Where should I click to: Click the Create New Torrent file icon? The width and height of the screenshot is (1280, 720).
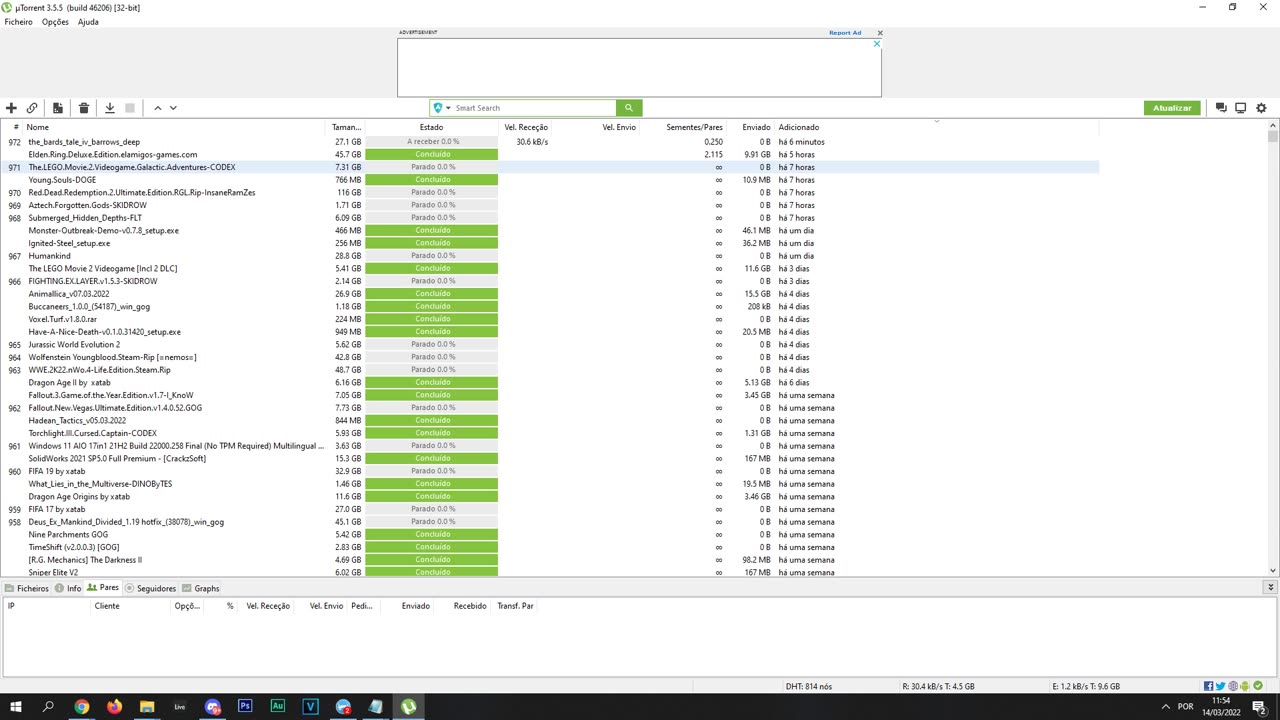(58, 108)
